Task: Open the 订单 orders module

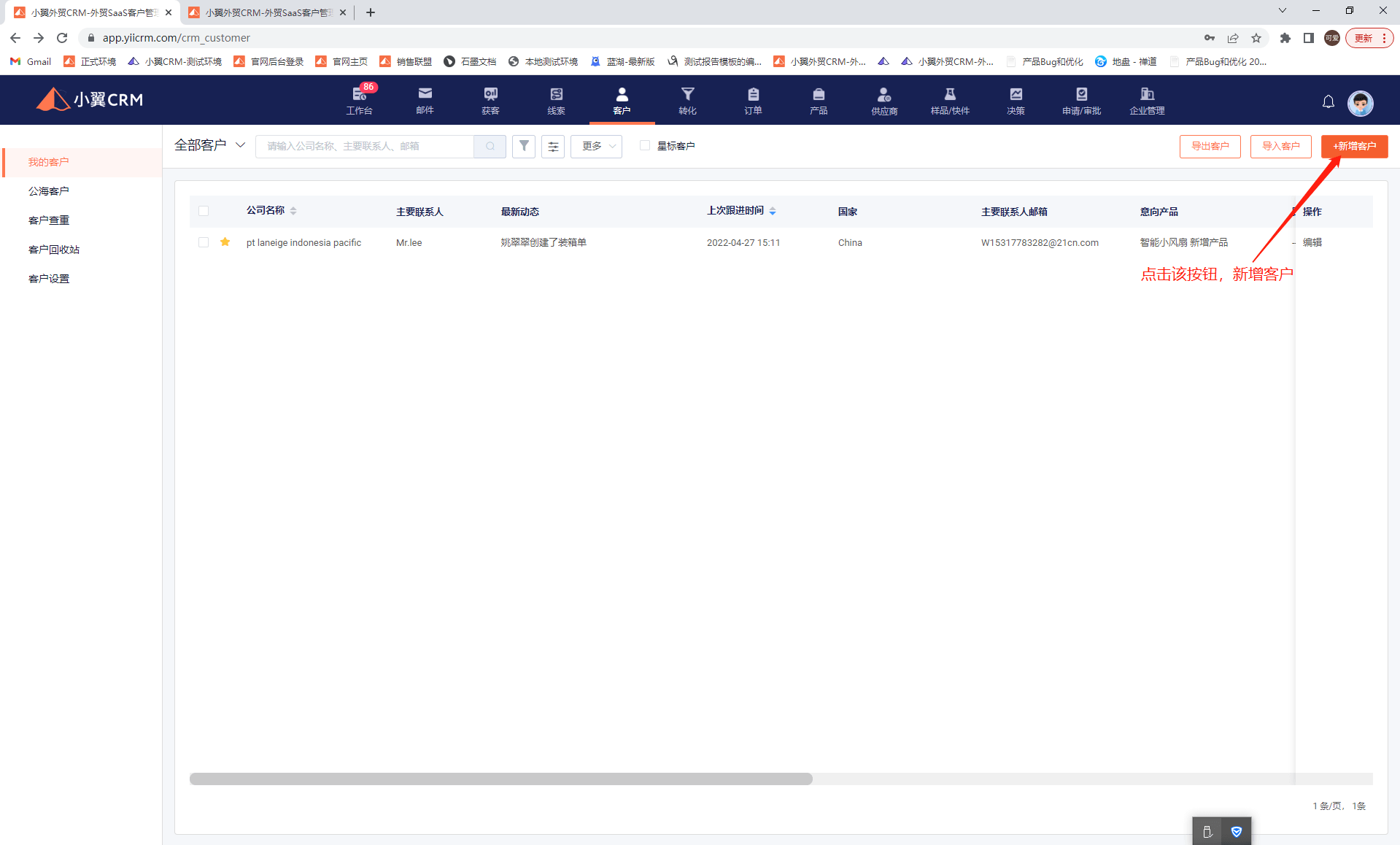Action: coord(753,100)
